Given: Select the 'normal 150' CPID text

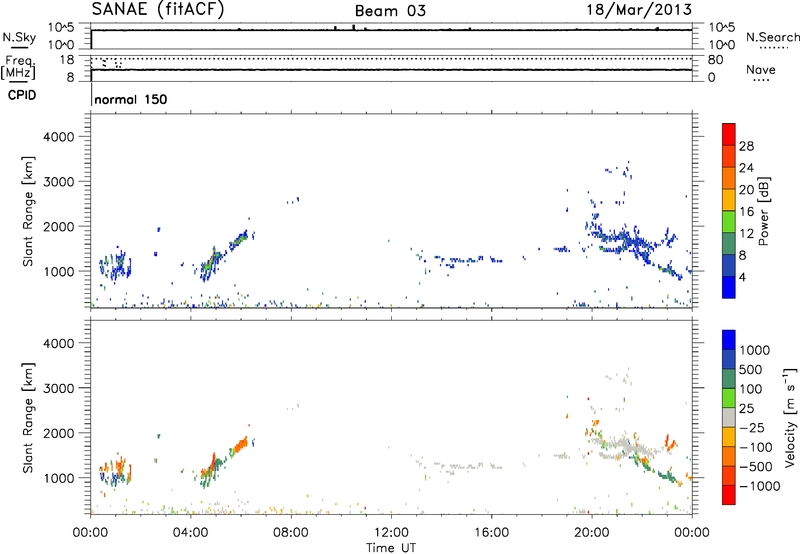Looking at the screenshot, I should click(131, 99).
